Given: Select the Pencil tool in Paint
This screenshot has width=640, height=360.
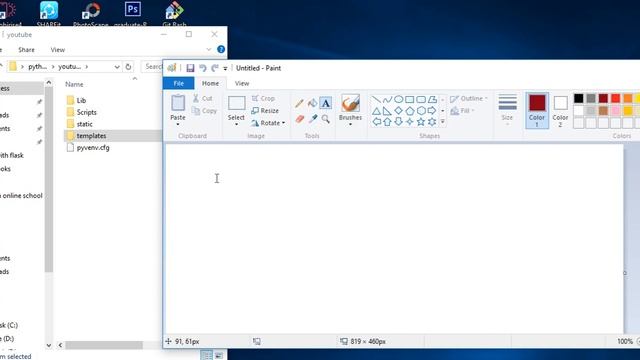Looking at the screenshot, I should [x=299, y=103].
